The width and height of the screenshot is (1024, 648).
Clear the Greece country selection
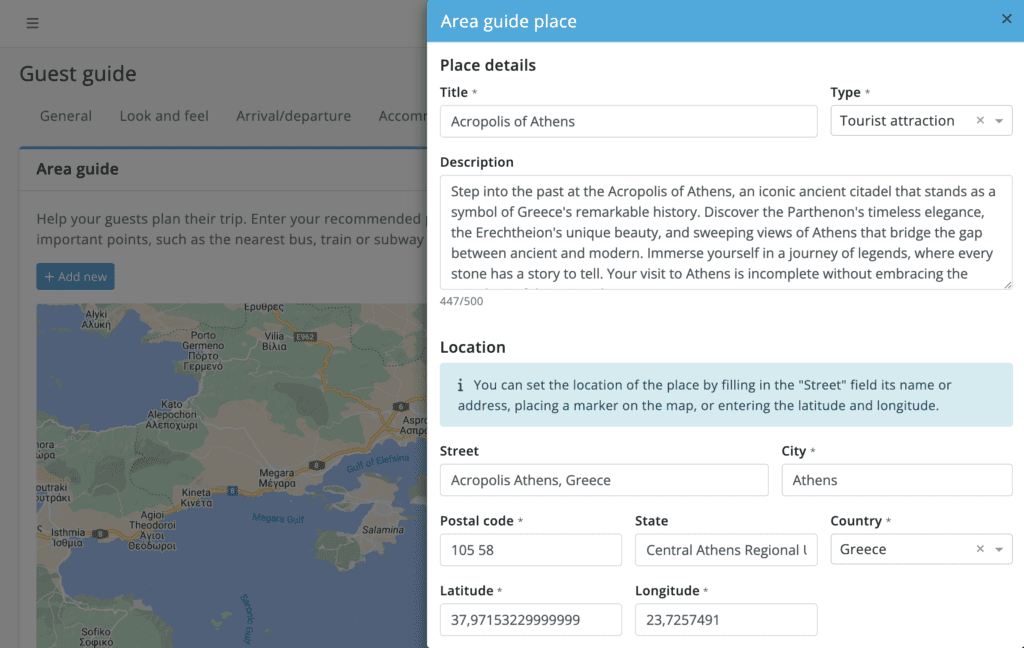click(x=980, y=549)
